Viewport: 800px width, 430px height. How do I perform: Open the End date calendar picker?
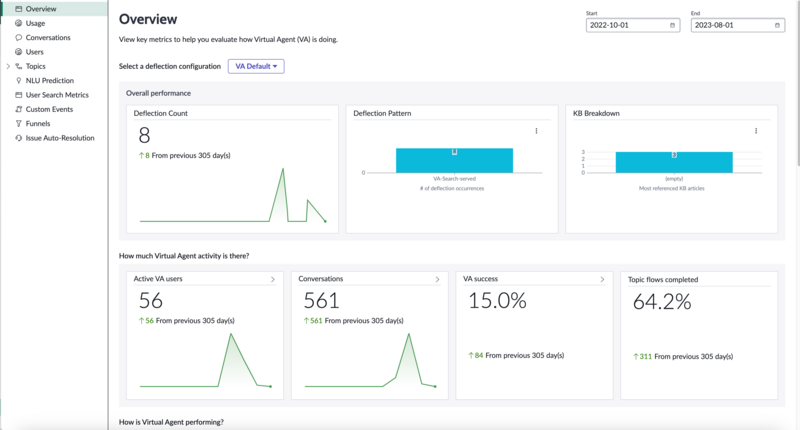[x=777, y=25]
